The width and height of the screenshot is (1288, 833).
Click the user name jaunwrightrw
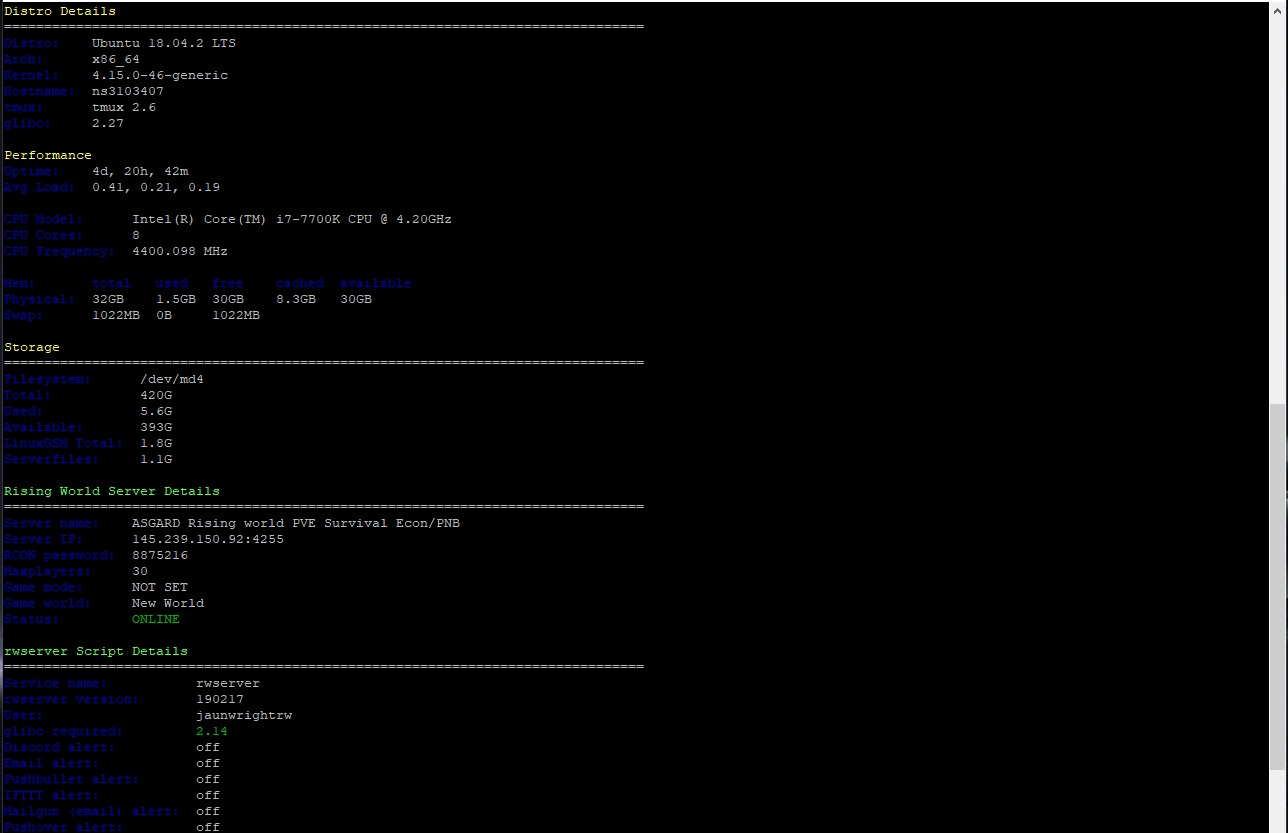(244, 715)
